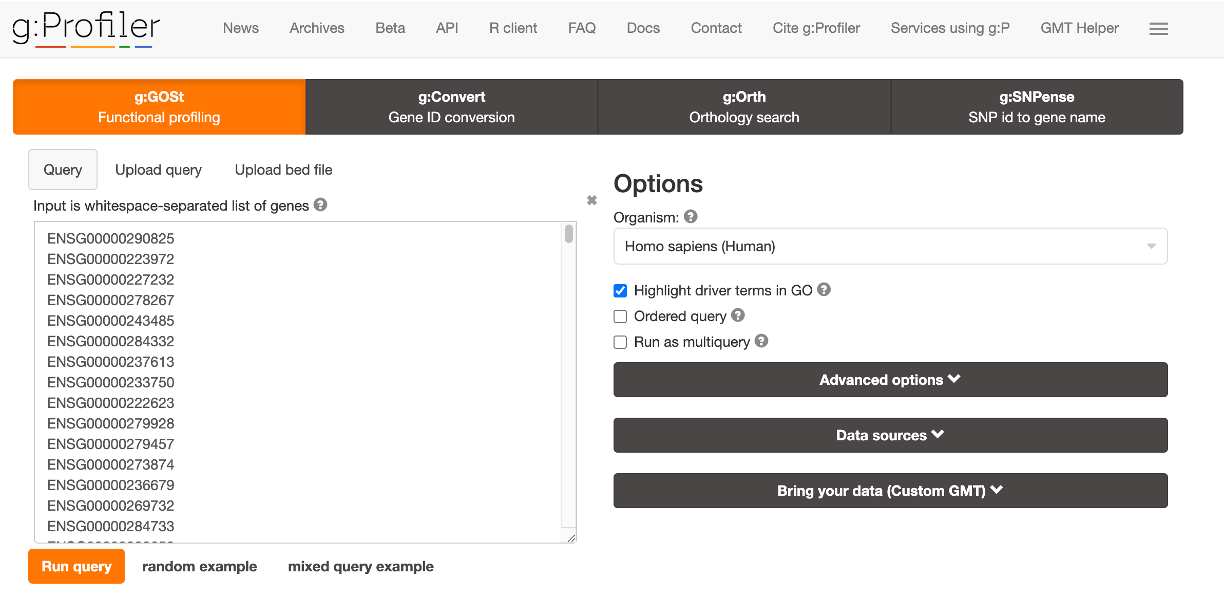Click gene ENSG00000279457 in the list
Image resolution: width=1224 pixels, height=596 pixels.
(x=111, y=444)
